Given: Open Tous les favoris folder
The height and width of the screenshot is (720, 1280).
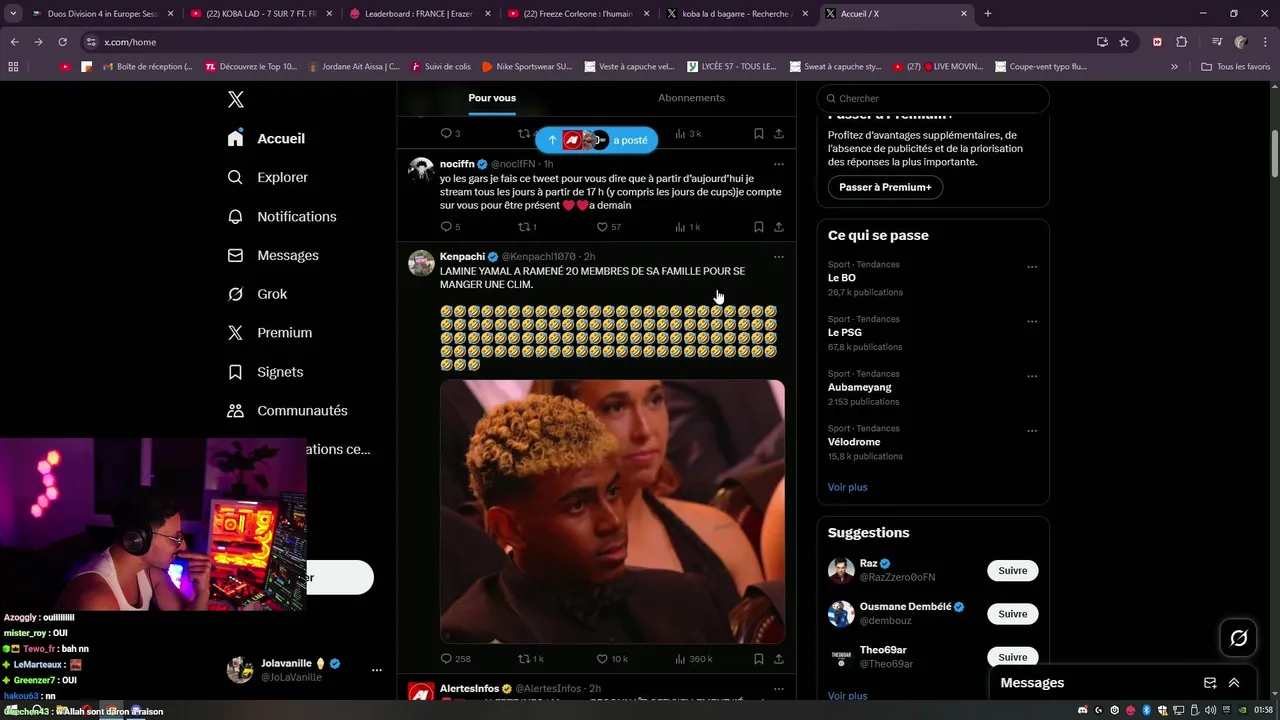Looking at the screenshot, I should click(x=1236, y=67).
